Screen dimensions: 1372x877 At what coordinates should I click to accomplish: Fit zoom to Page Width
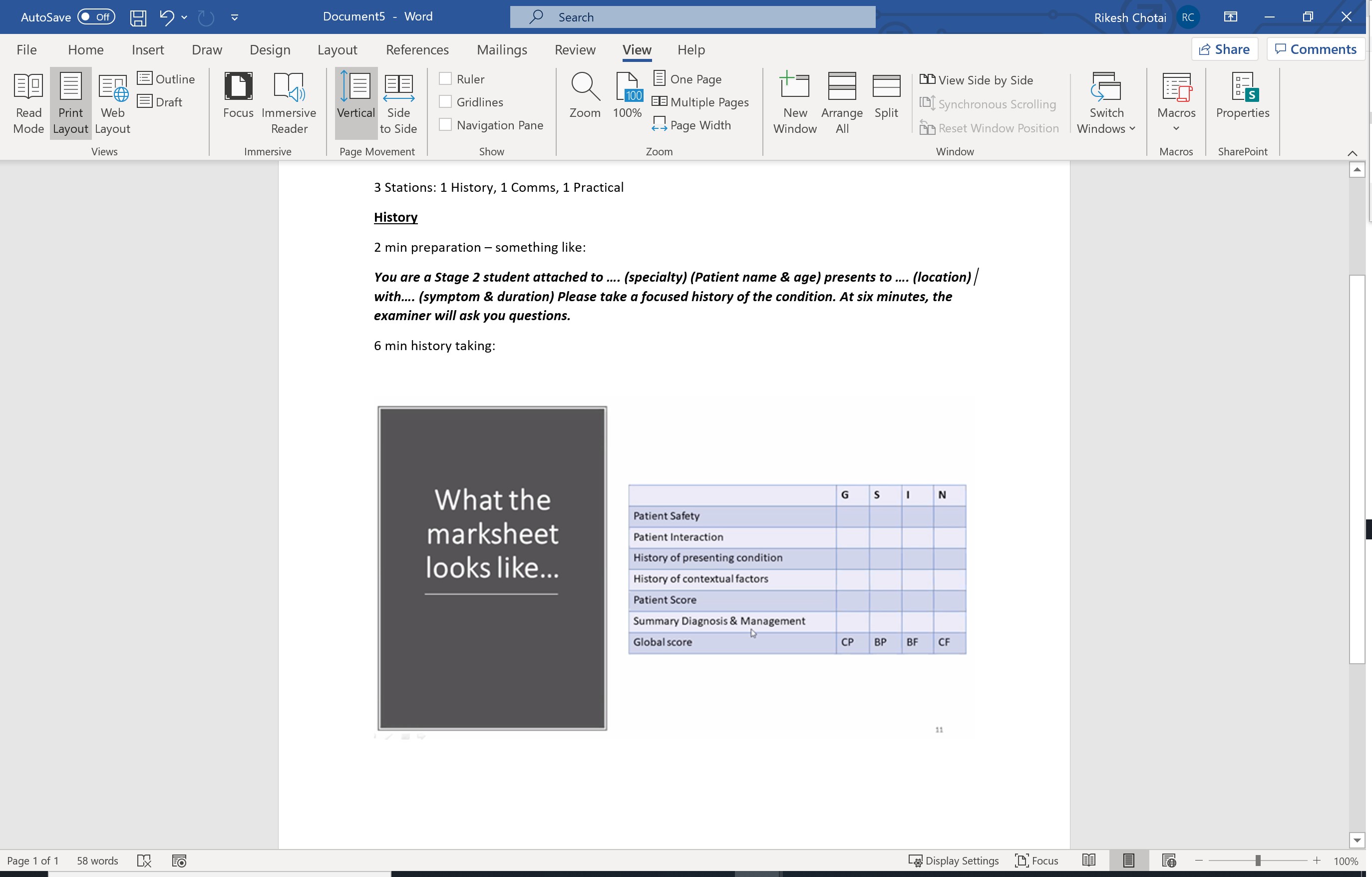tap(691, 124)
